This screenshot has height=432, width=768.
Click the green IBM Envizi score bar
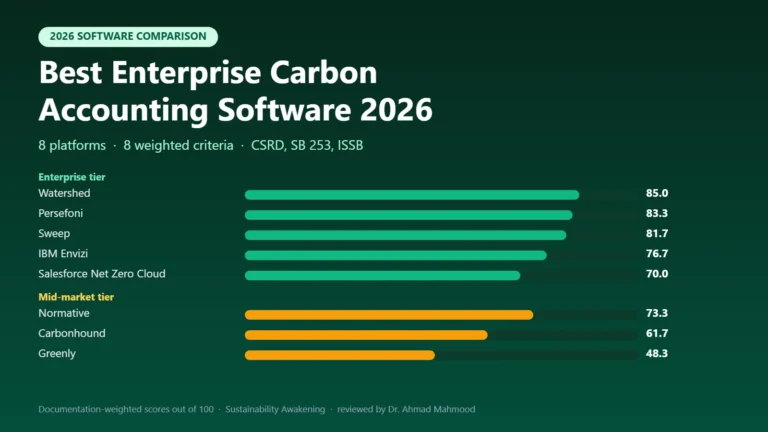point(396,255)
